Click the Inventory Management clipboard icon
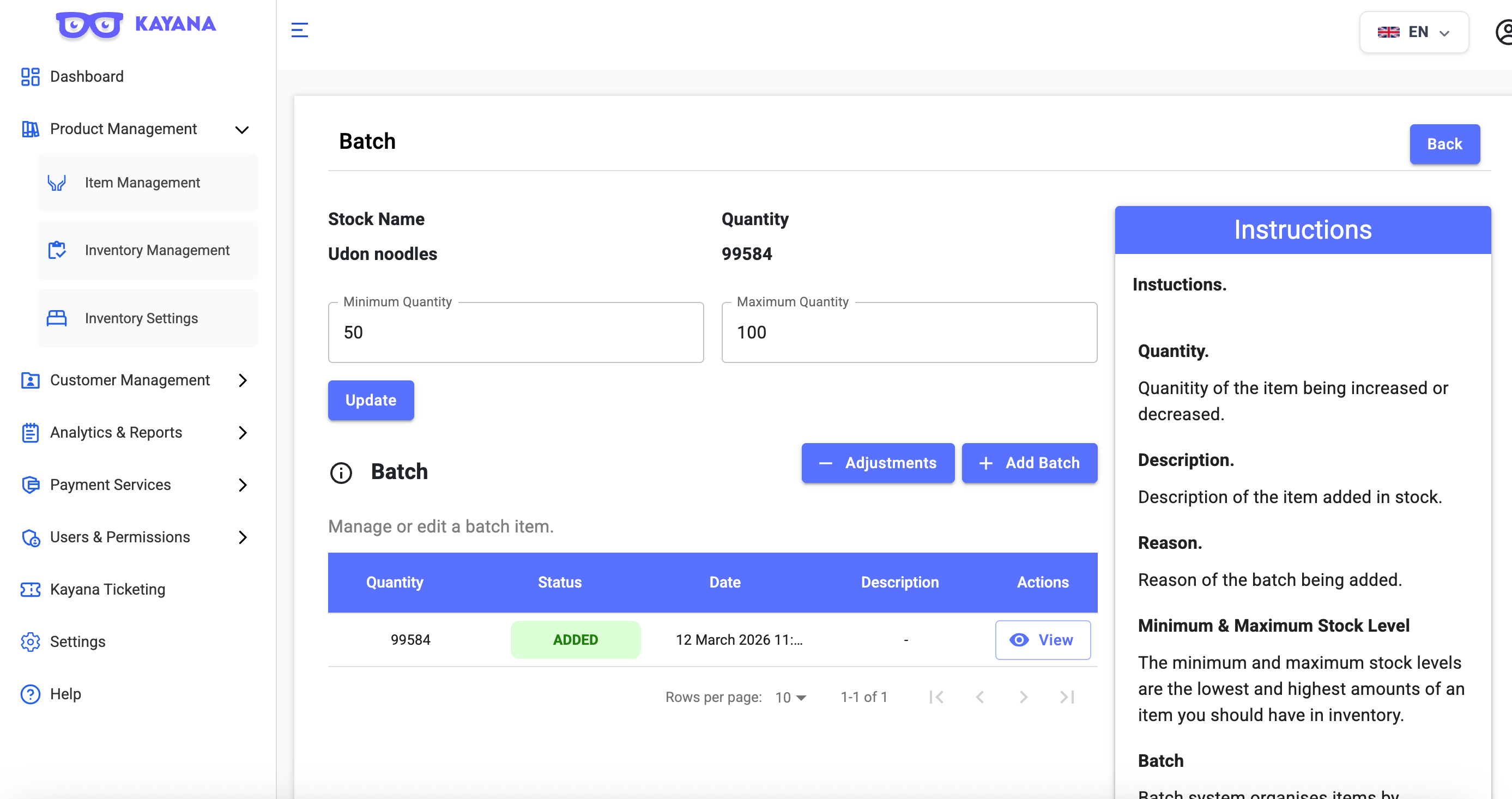1512x799 pixels. [57, 250]
